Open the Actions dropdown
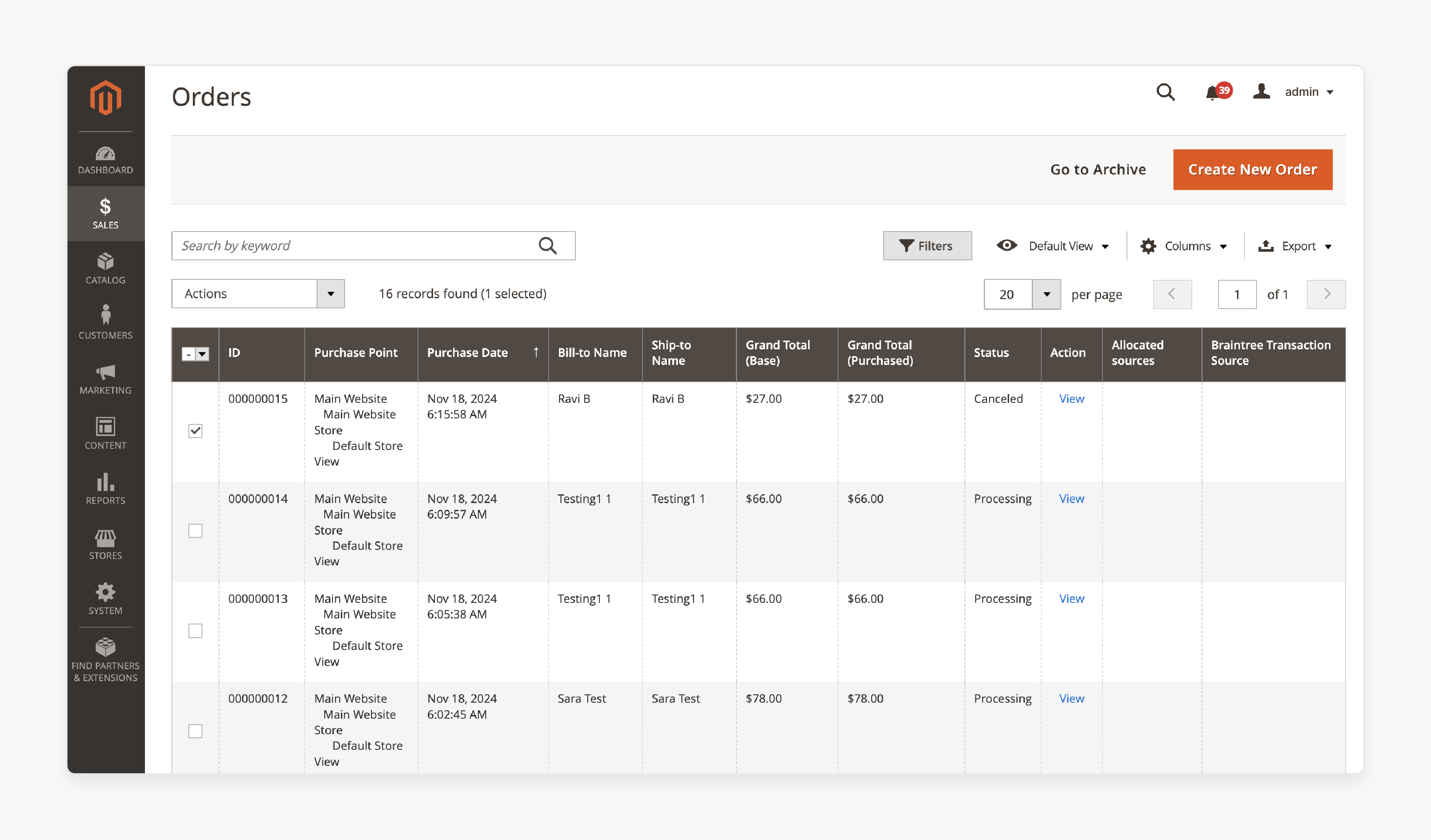 pos(258,293)
